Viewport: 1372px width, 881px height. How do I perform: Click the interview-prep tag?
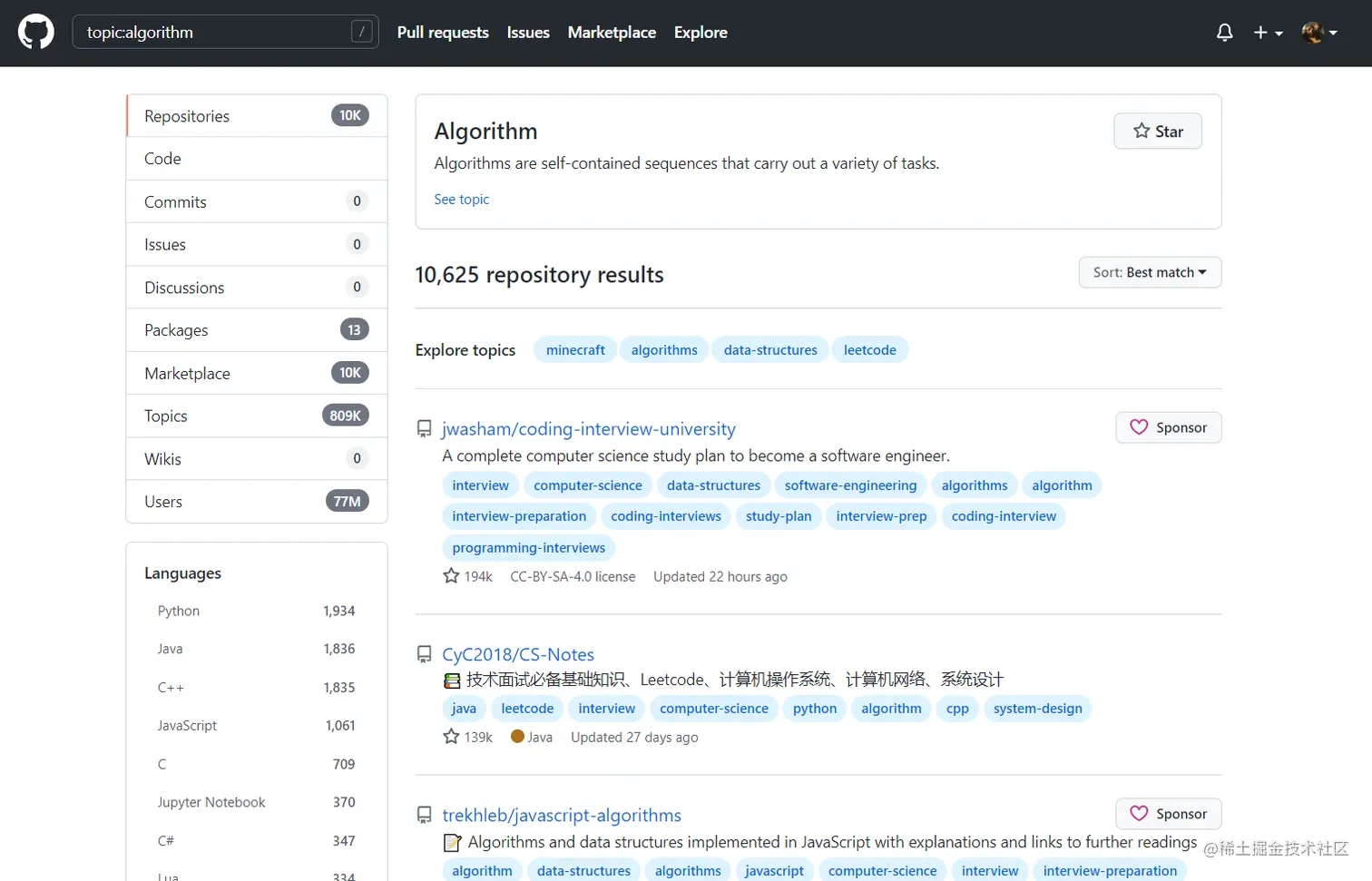click(881, 516)
